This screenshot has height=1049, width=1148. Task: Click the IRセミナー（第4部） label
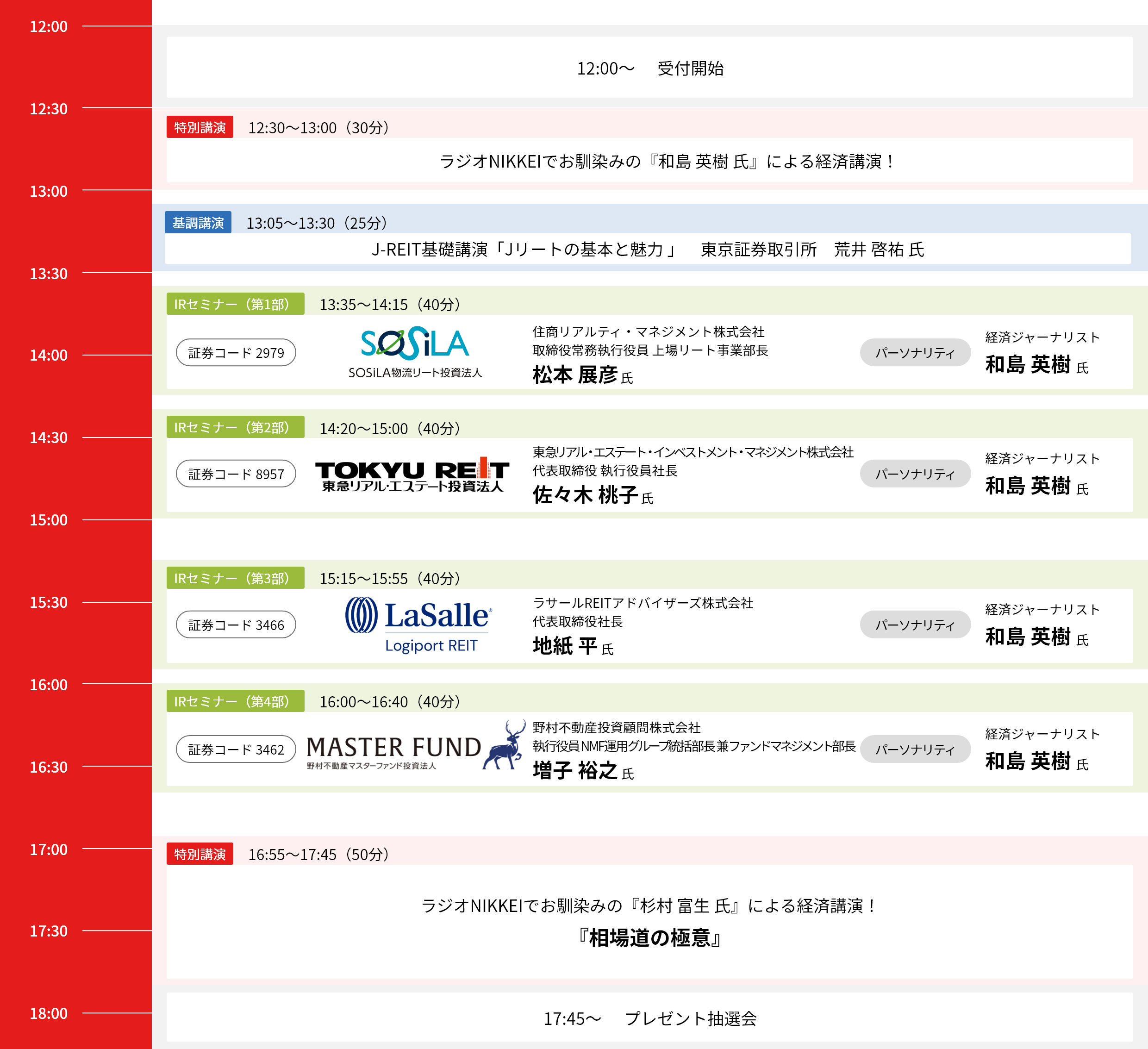point(235,701)
